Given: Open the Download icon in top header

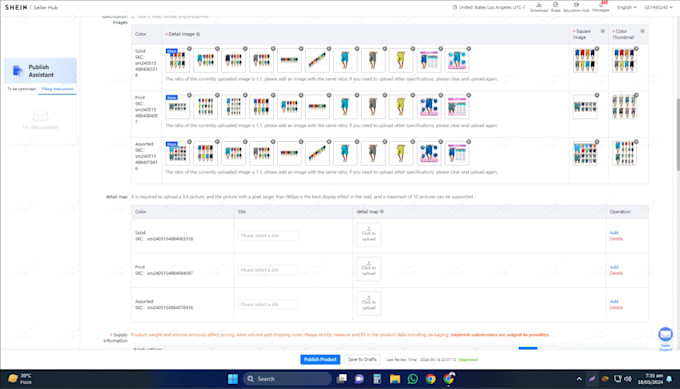Looking at the screenshot, I should pos(539,7).
